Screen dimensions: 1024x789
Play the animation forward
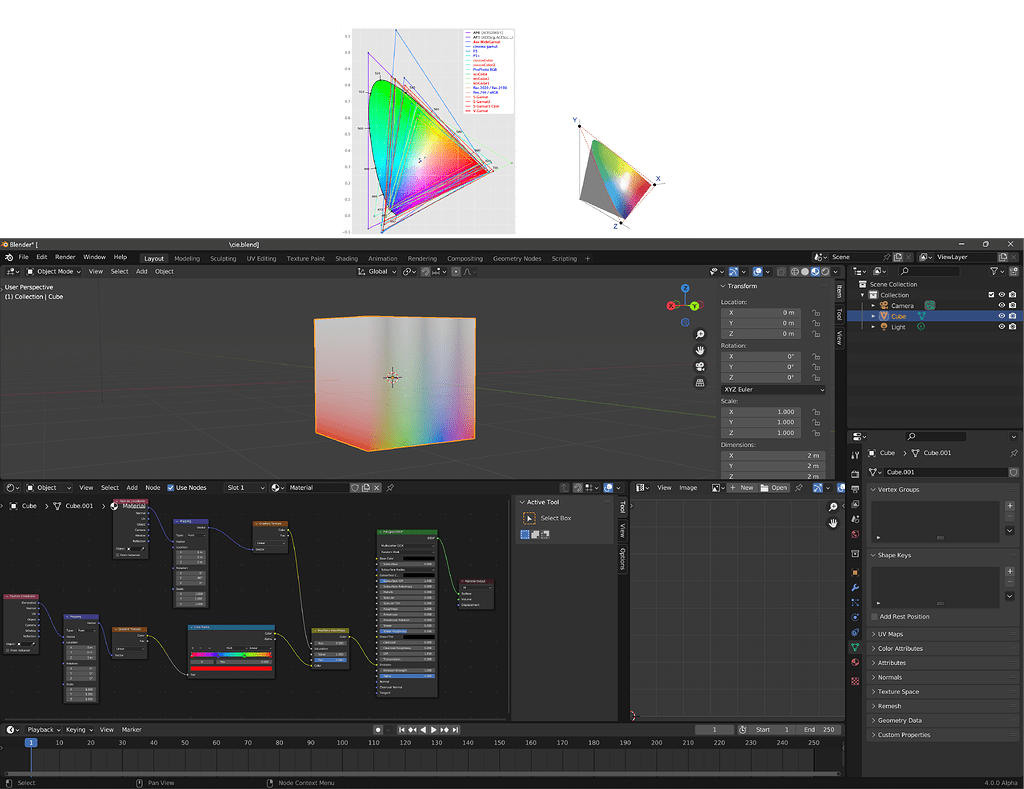(434, 730)
